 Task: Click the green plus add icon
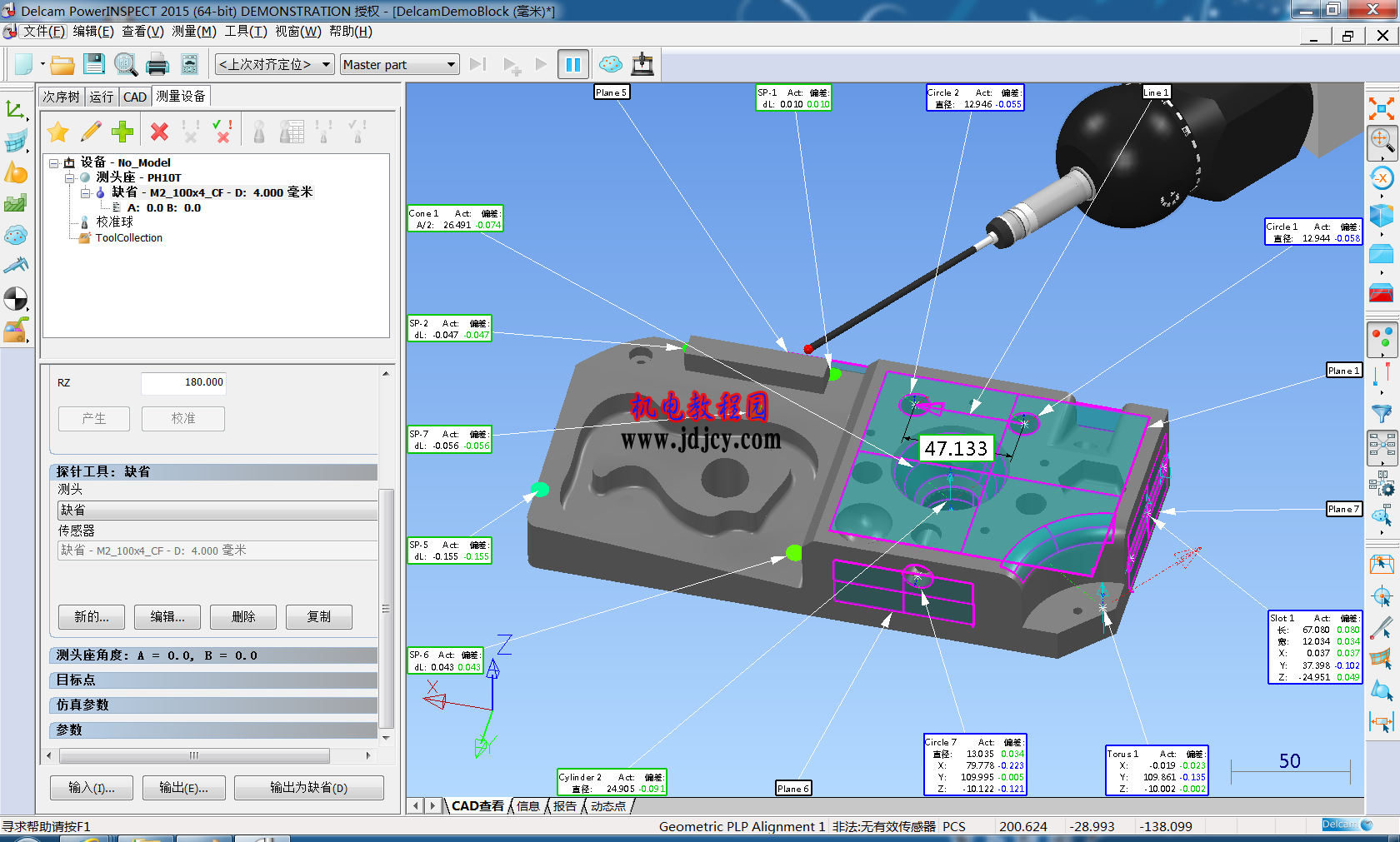click(122, 132)
